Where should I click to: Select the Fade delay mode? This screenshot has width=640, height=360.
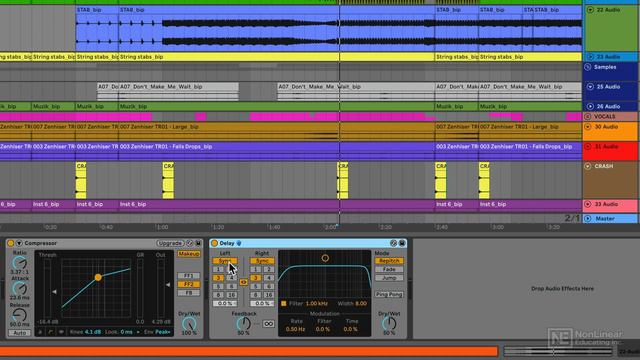[x=389, y=269]
